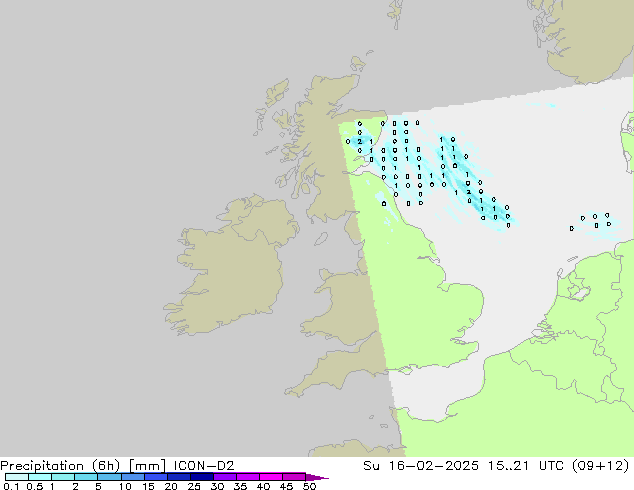Click the 1–2 mm legend color swatch
Viewport: 634px width, 490px height.
pos(63,477)
